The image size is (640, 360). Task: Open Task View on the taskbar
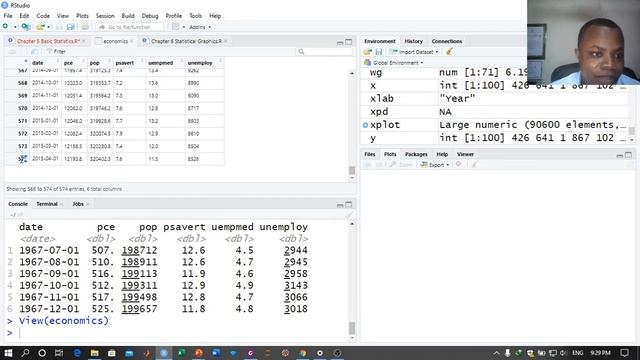coord(59,353)
